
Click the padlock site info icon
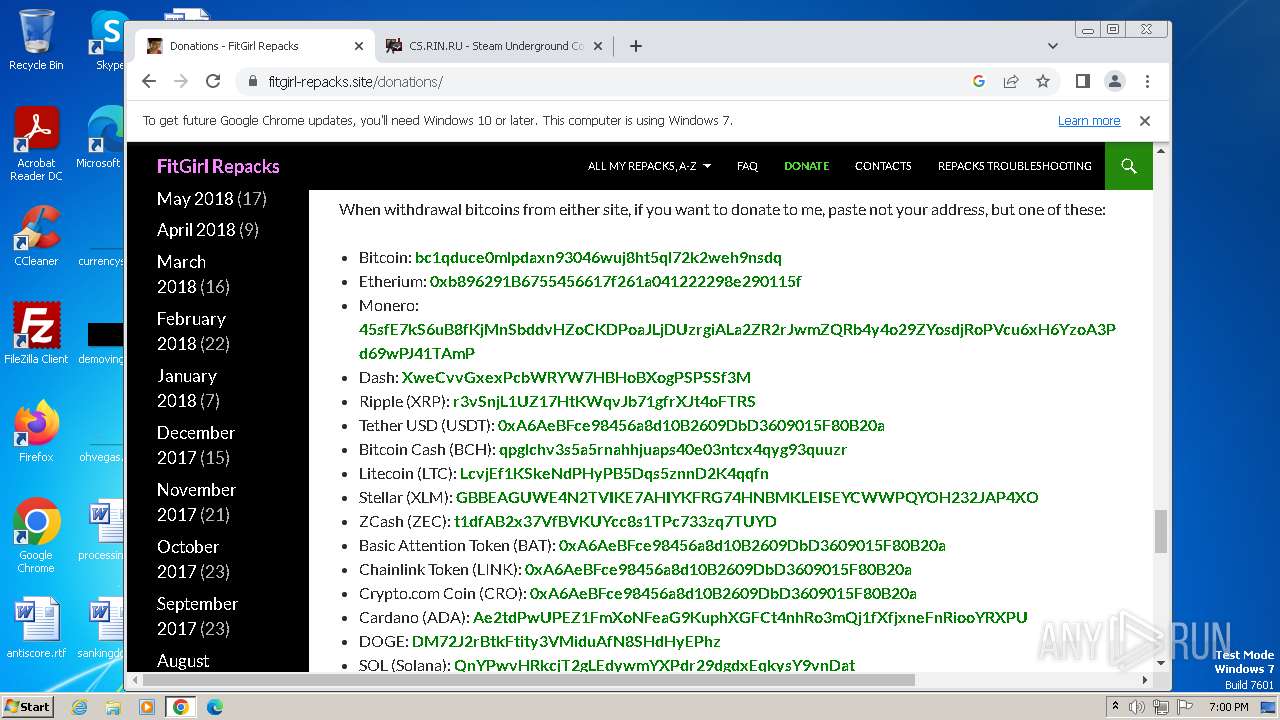(x=252, y=81)
